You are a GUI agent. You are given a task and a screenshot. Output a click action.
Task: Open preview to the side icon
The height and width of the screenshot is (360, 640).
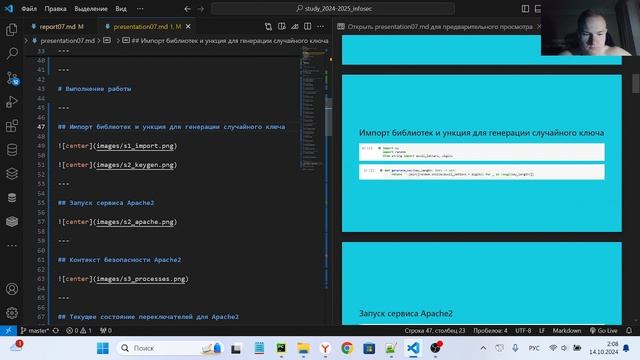point(282,27)
